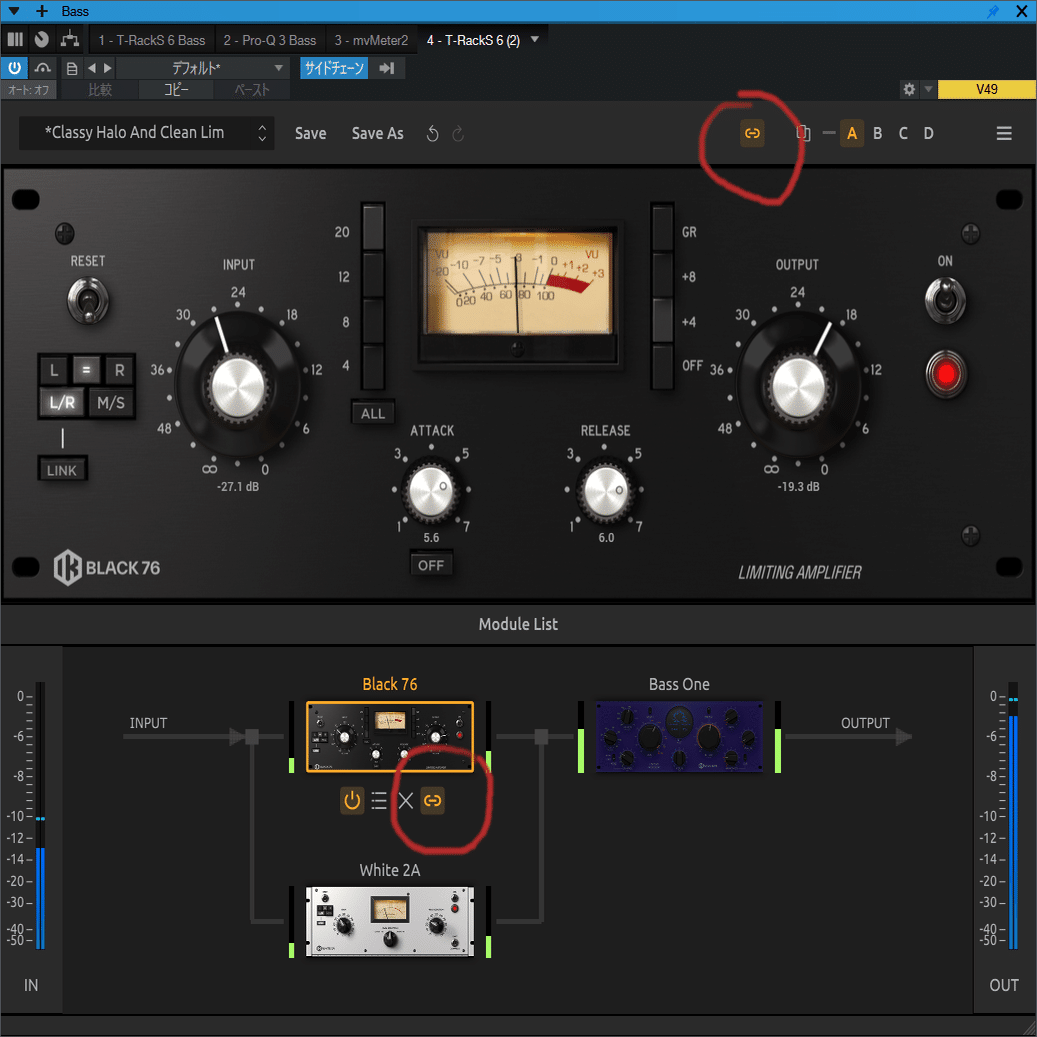This screenshot has height=1037, width=1037.
Task: Toggle the Black 76 module power icon
Action: pyautogui.click(x=352, y=800)
